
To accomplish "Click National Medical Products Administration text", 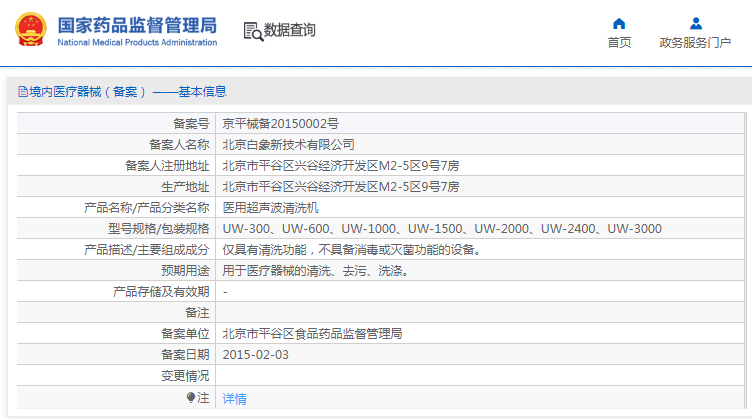I will click(x=137, y=42).
